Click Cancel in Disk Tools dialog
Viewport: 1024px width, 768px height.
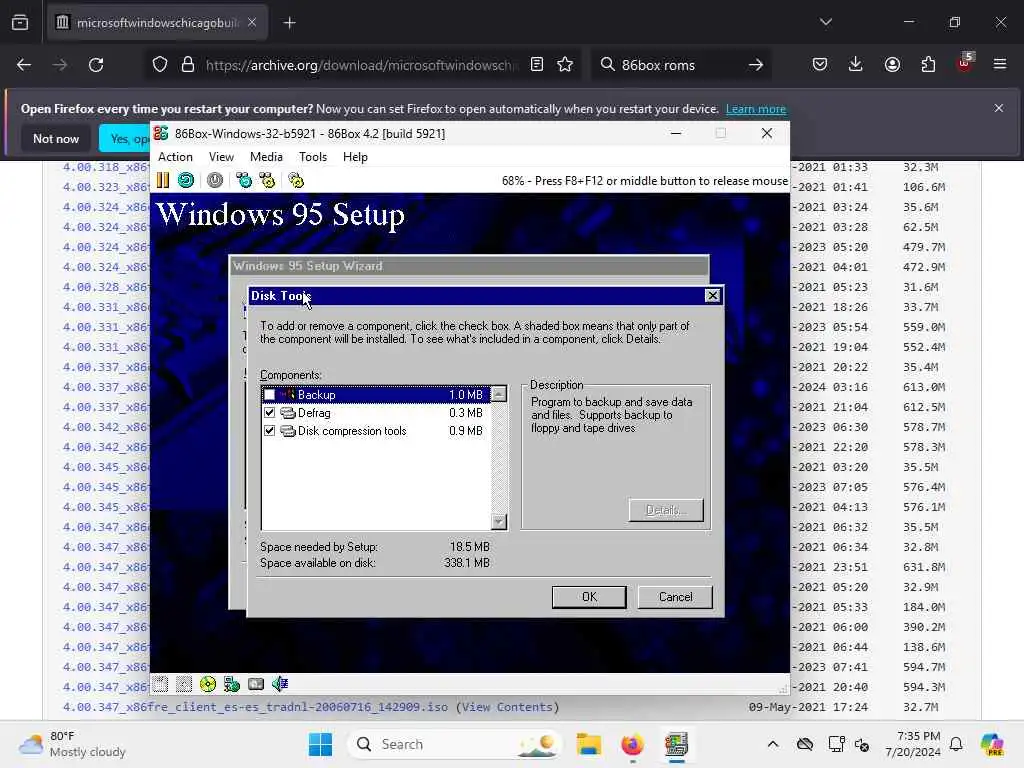675,597
